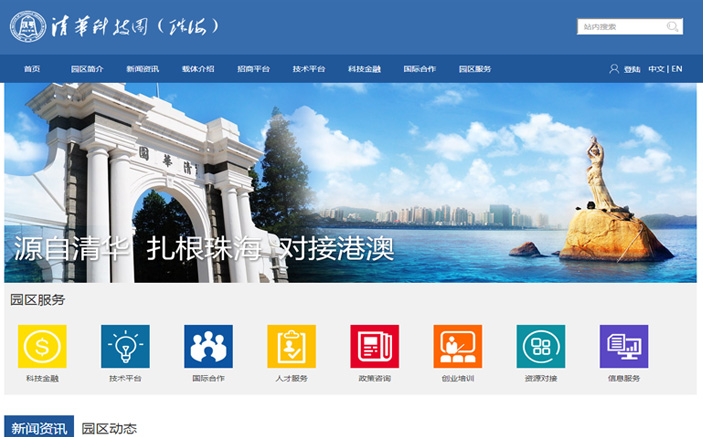The width and height of the screenshot is (703, 437).
Task: Select 科技金融 in navigation bar
Action: pos(364,69)
